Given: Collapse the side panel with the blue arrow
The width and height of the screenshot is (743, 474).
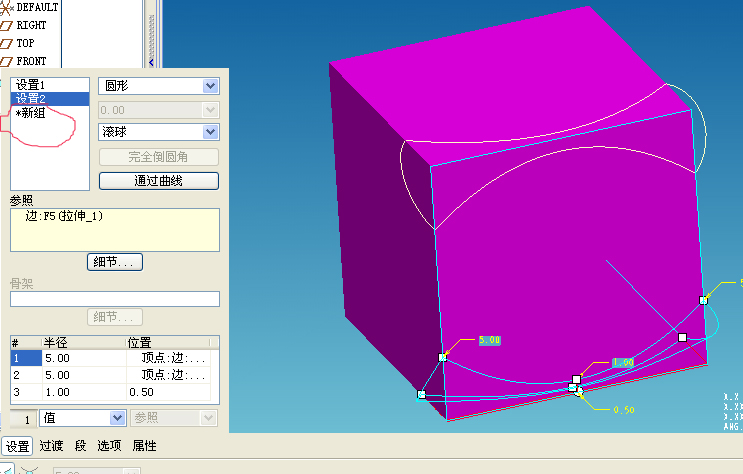Looking at the screenshot, I should pos(151,62).
